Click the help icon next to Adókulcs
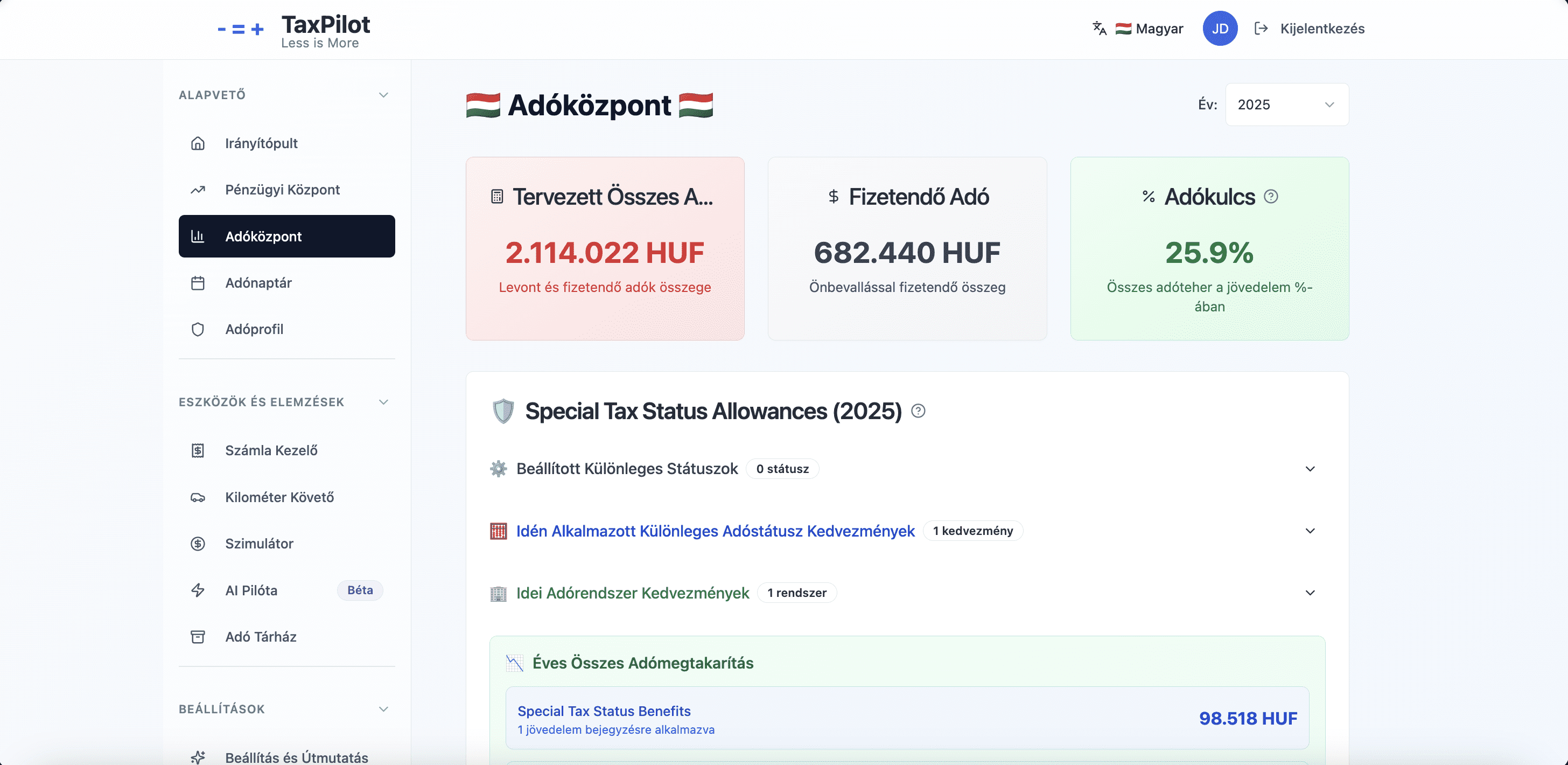This screenshot has height=765, width=1568. pos(1271,196)
